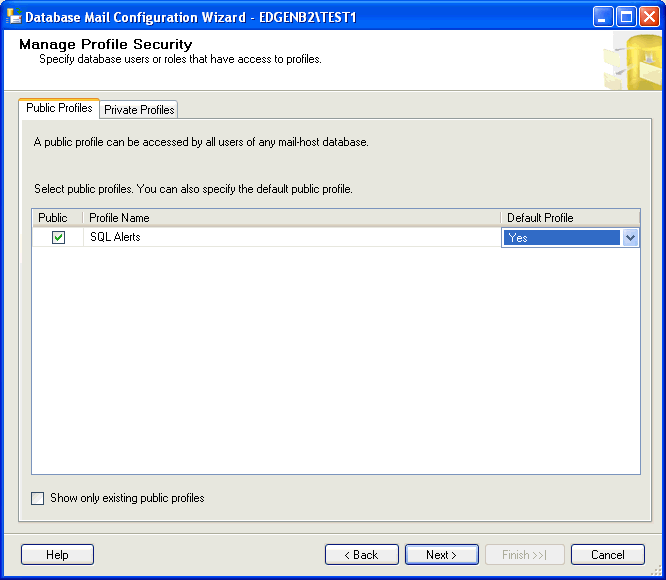
Task: Click the Default Profile column header
Action: click(x=569, y=218)
